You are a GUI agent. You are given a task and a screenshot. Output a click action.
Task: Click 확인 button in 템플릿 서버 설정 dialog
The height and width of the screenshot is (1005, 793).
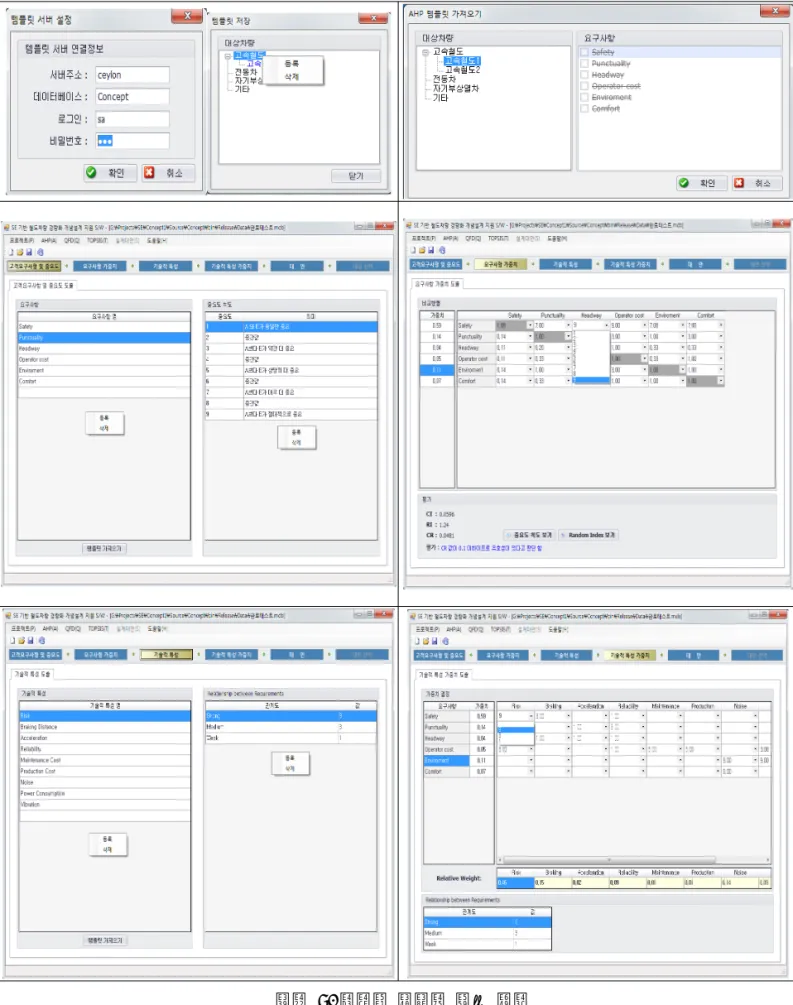110,173
